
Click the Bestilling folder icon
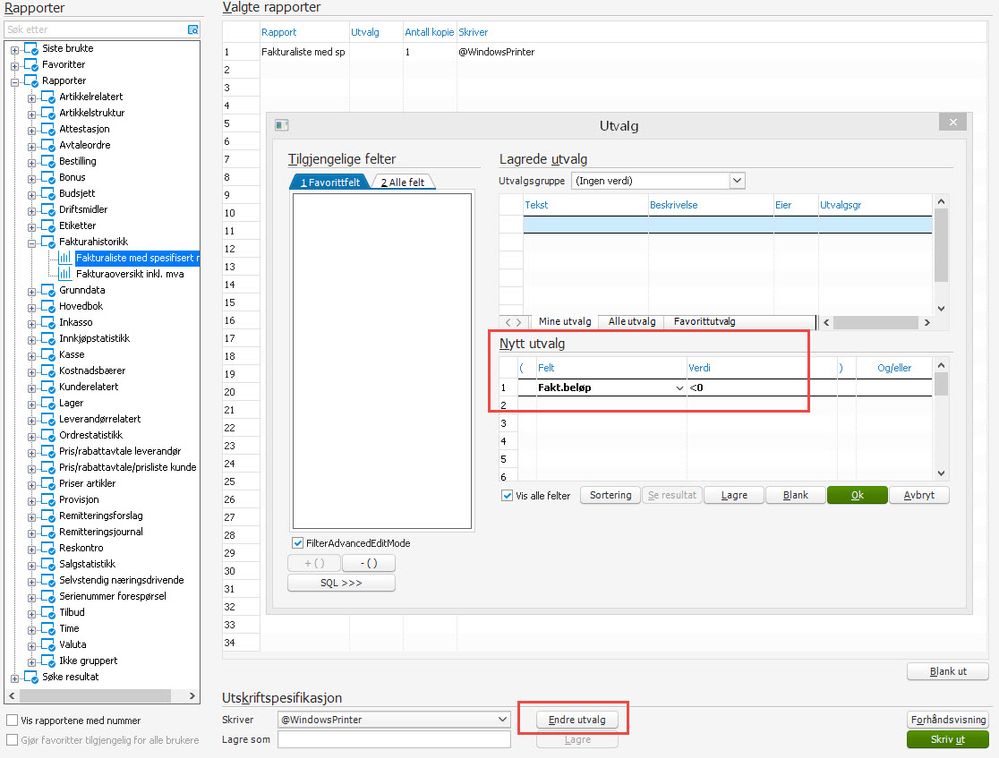click(48, 161)
